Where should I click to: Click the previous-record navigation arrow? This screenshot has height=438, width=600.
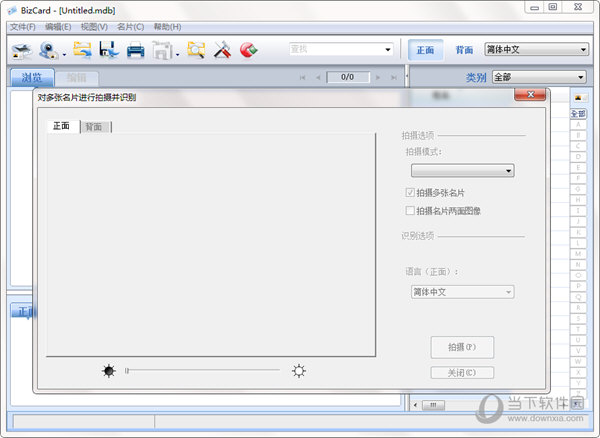tap(318, 78)
